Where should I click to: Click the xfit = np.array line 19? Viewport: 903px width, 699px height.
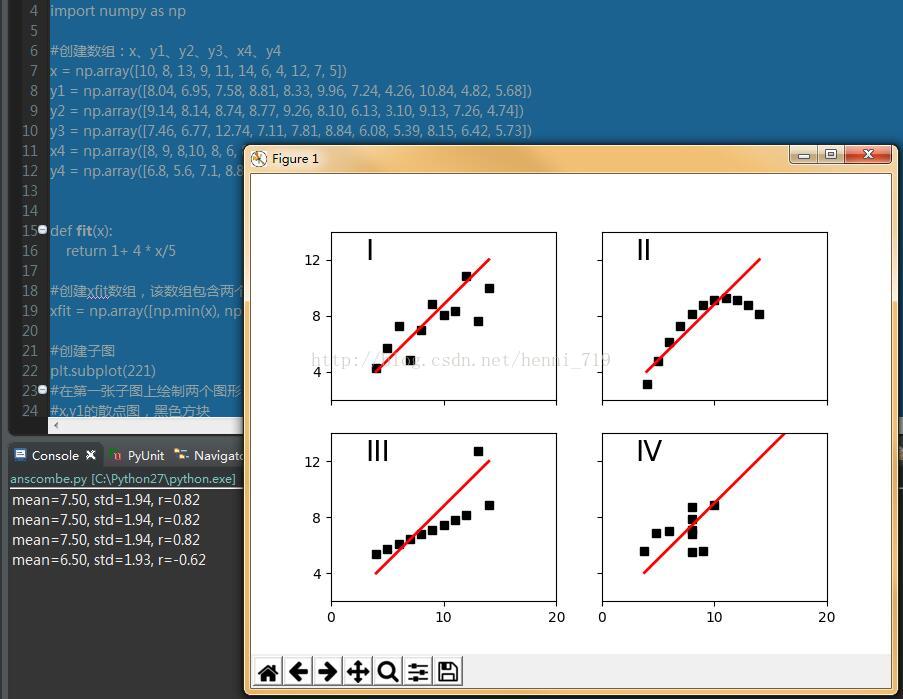(146, 311)
